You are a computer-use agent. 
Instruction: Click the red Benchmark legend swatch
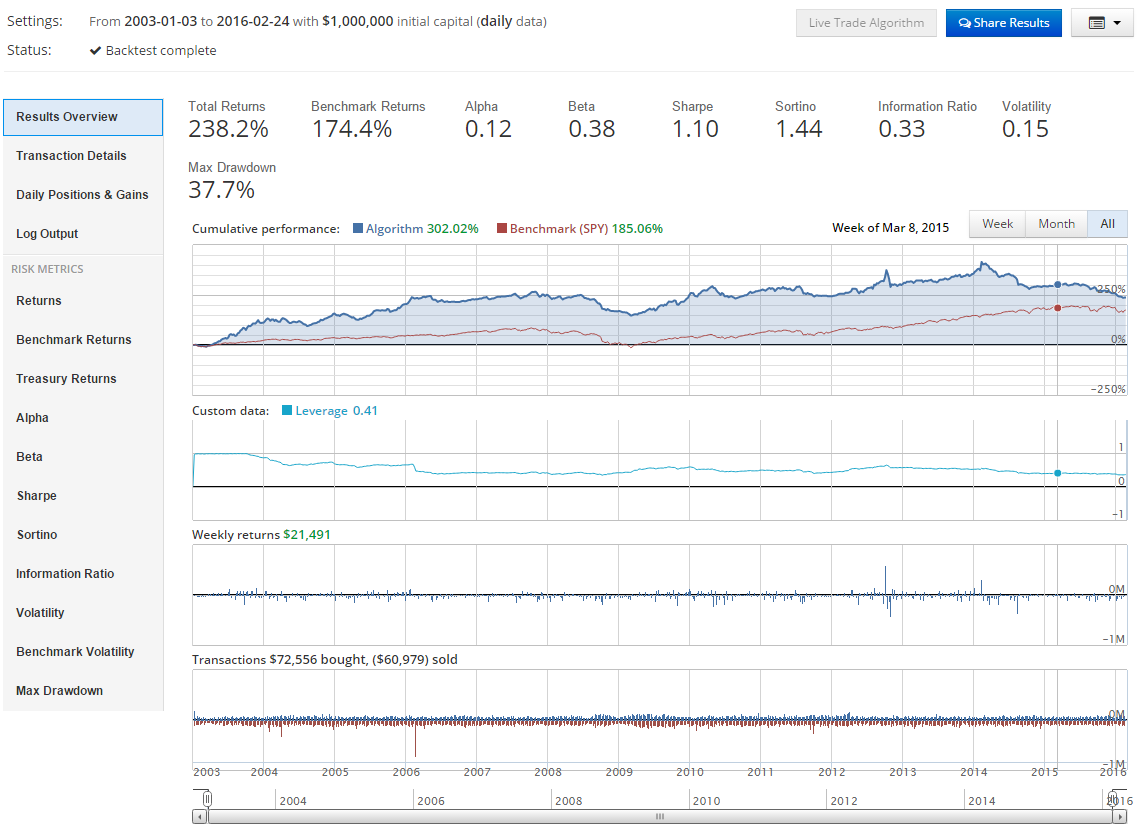point(502,229)
